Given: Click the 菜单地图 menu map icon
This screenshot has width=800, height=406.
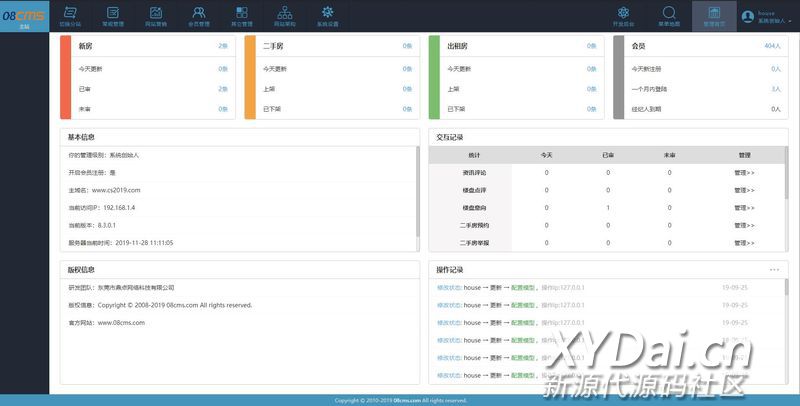Looking at the screenshot, I should (x=670, y=15).
